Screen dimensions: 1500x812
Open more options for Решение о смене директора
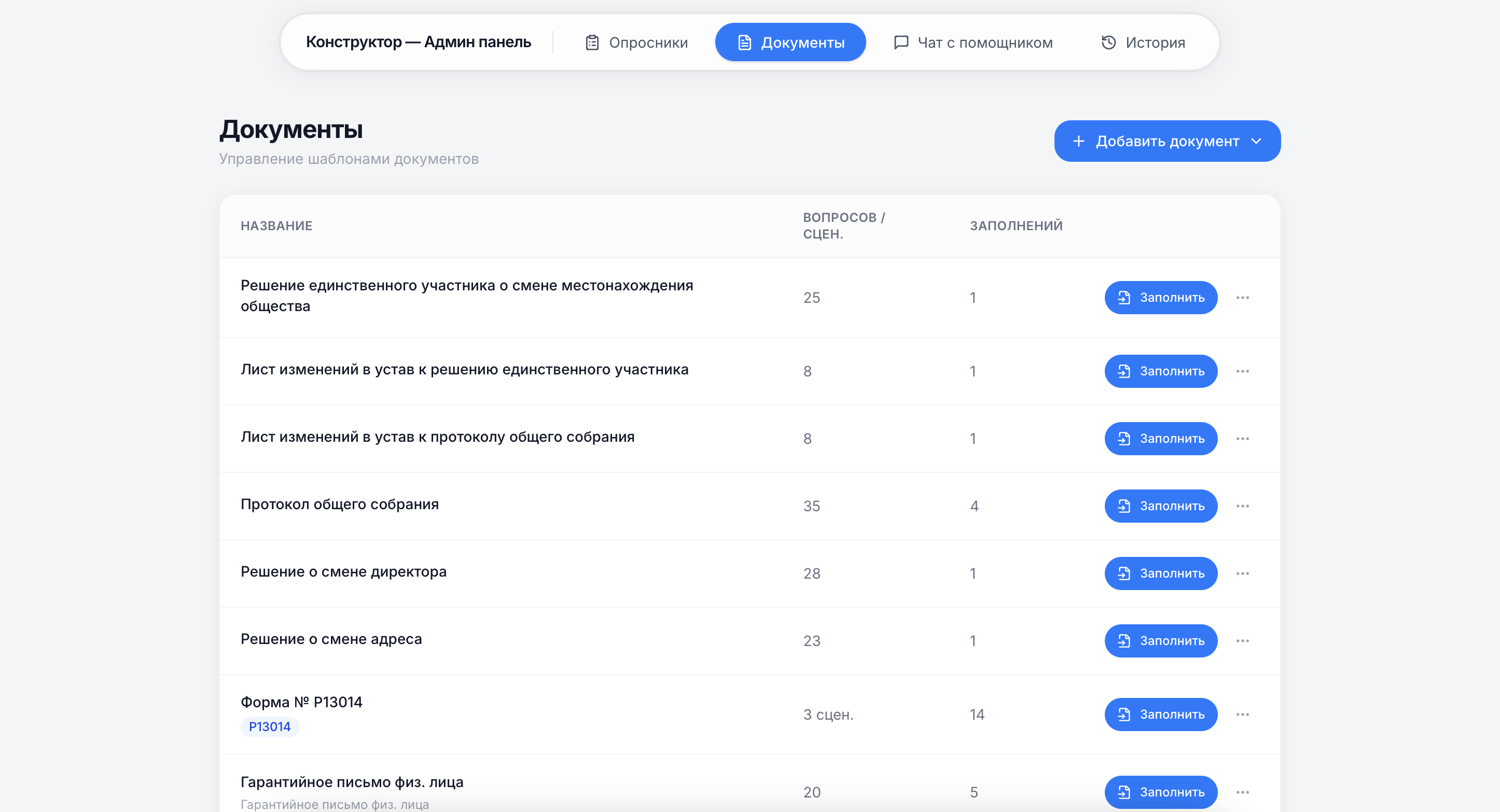tap(1243, 573)
